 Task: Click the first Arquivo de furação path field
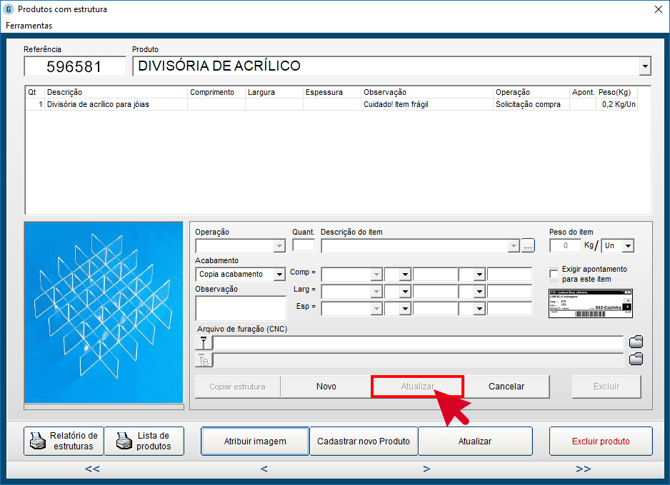[418, 343]
